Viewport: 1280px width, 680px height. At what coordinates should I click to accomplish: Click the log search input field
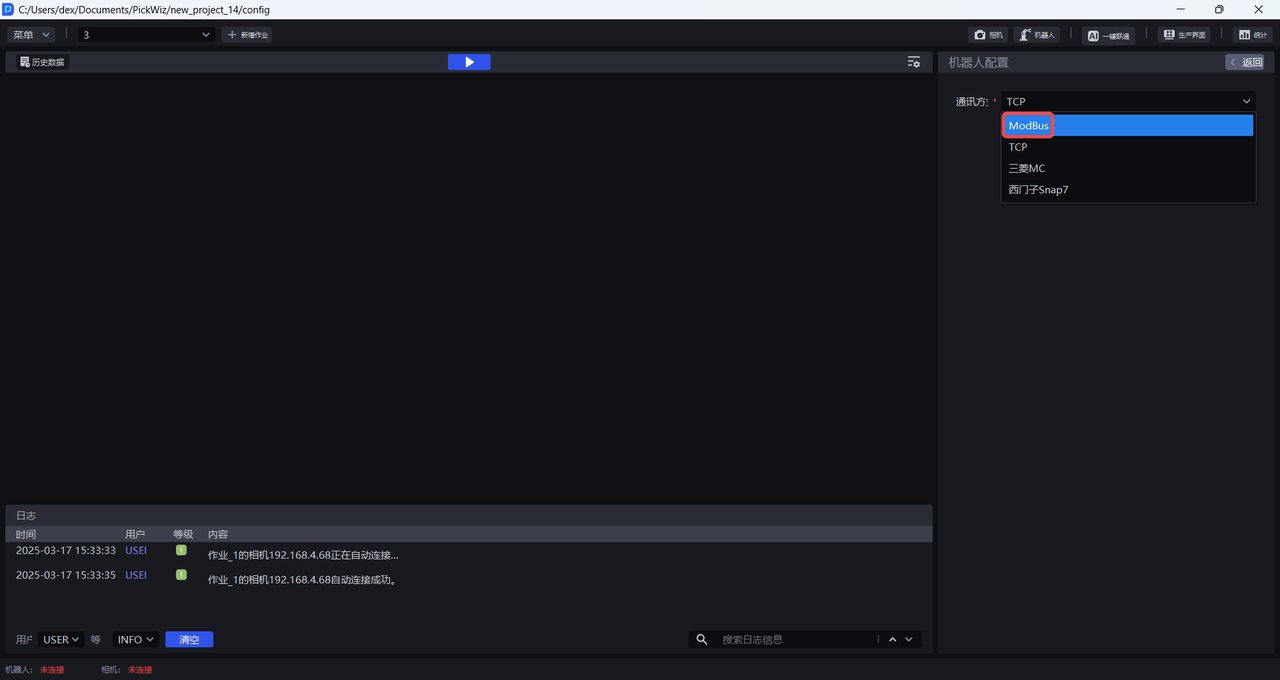pyautogui.click(x=795, y=640)
